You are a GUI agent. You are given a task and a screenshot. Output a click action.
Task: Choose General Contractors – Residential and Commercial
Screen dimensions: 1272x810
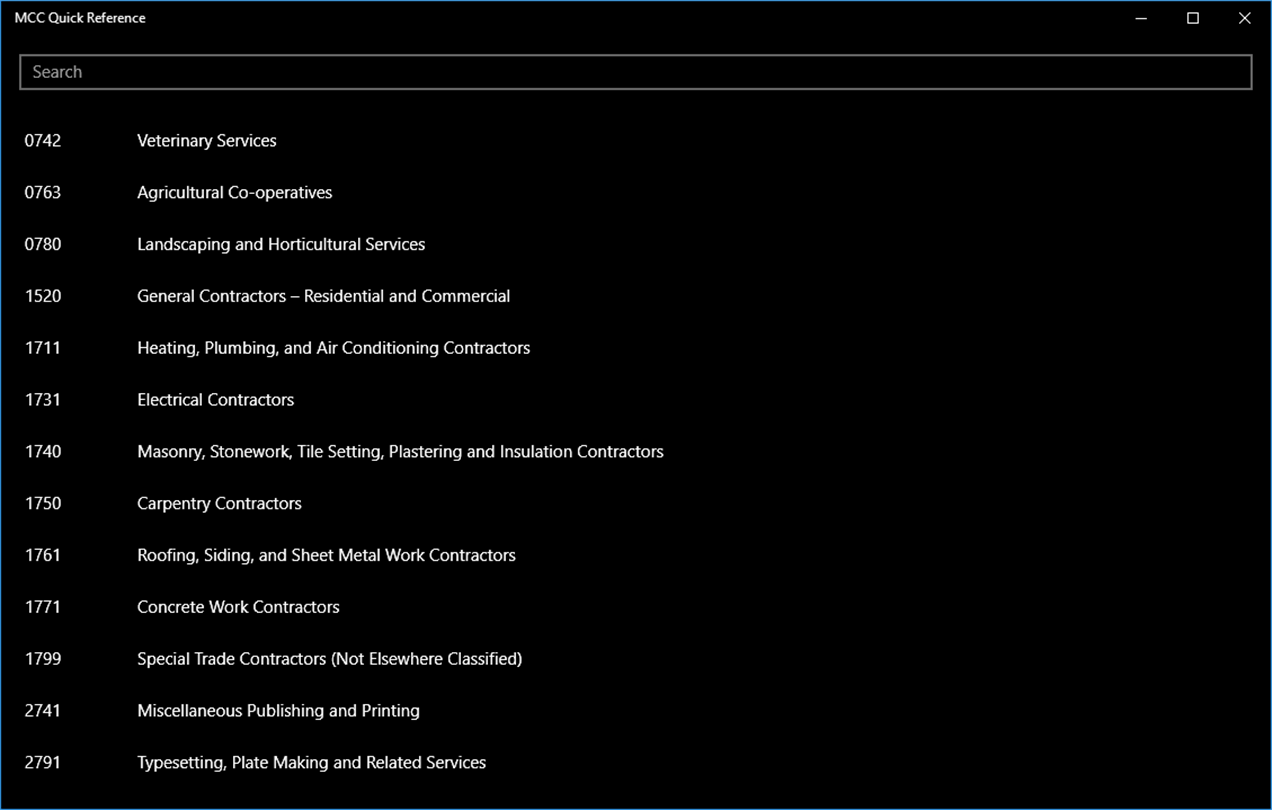click(x=323, y=297)
